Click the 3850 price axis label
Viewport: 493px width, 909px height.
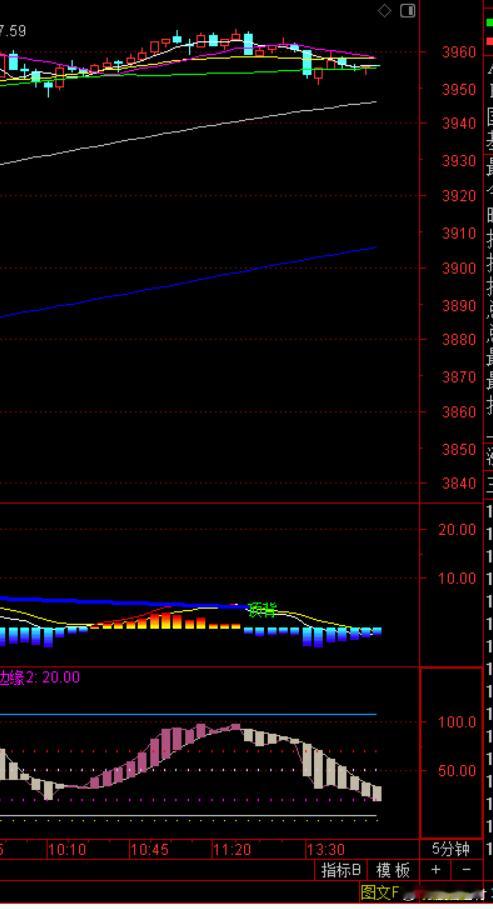click(x=458, y=449)
